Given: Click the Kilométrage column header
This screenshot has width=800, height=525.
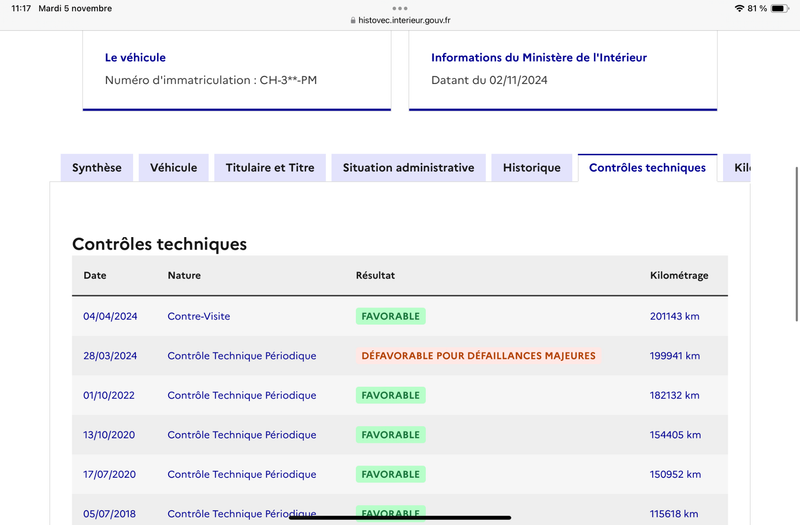Looking at the screenshot, I should [x=679, y=276].
